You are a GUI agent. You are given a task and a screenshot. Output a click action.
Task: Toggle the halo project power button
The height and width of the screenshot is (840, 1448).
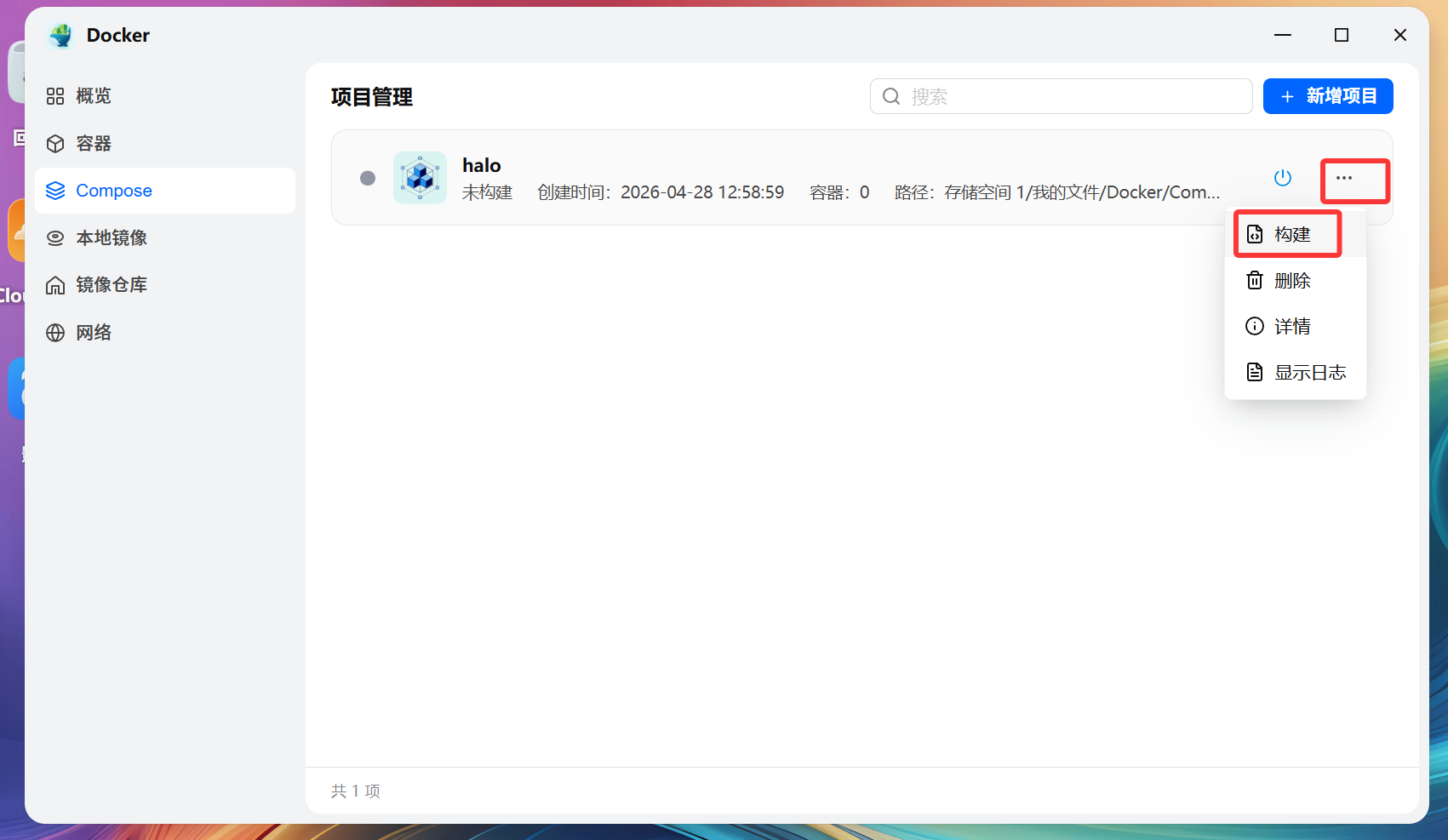1282,178
